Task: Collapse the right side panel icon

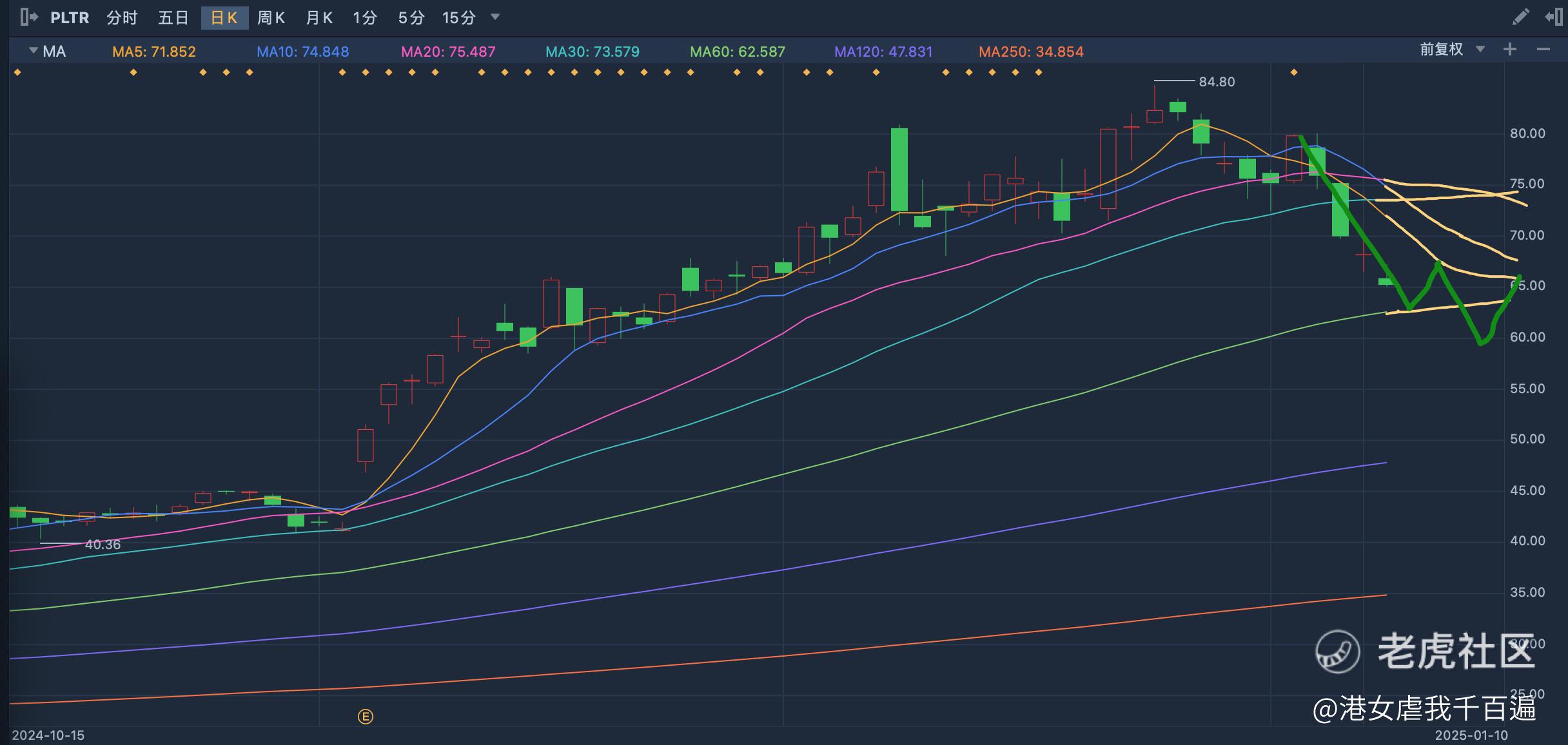Action: (1553, 17)
